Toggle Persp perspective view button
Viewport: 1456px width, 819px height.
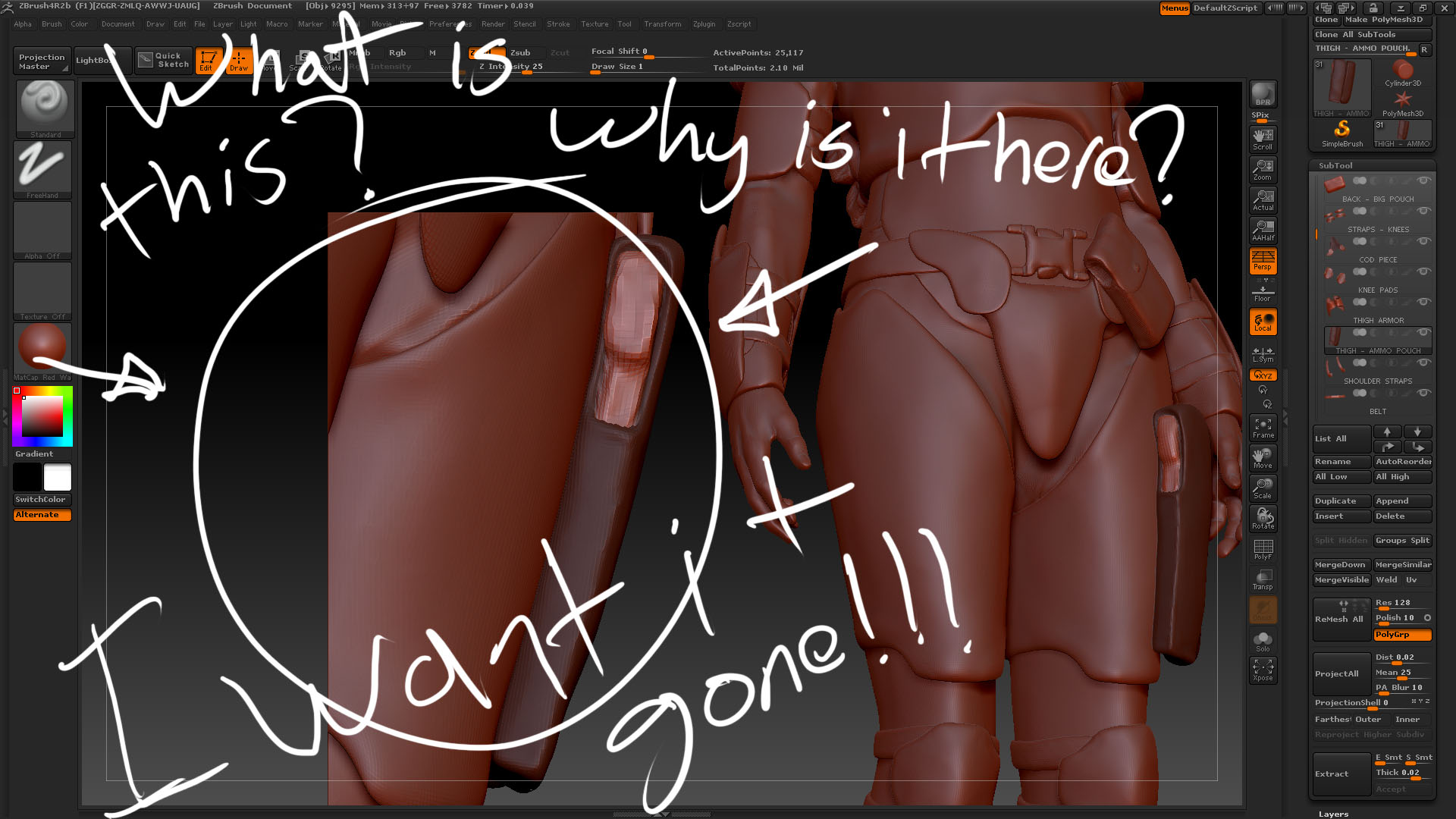click(x=1263, y=260)
